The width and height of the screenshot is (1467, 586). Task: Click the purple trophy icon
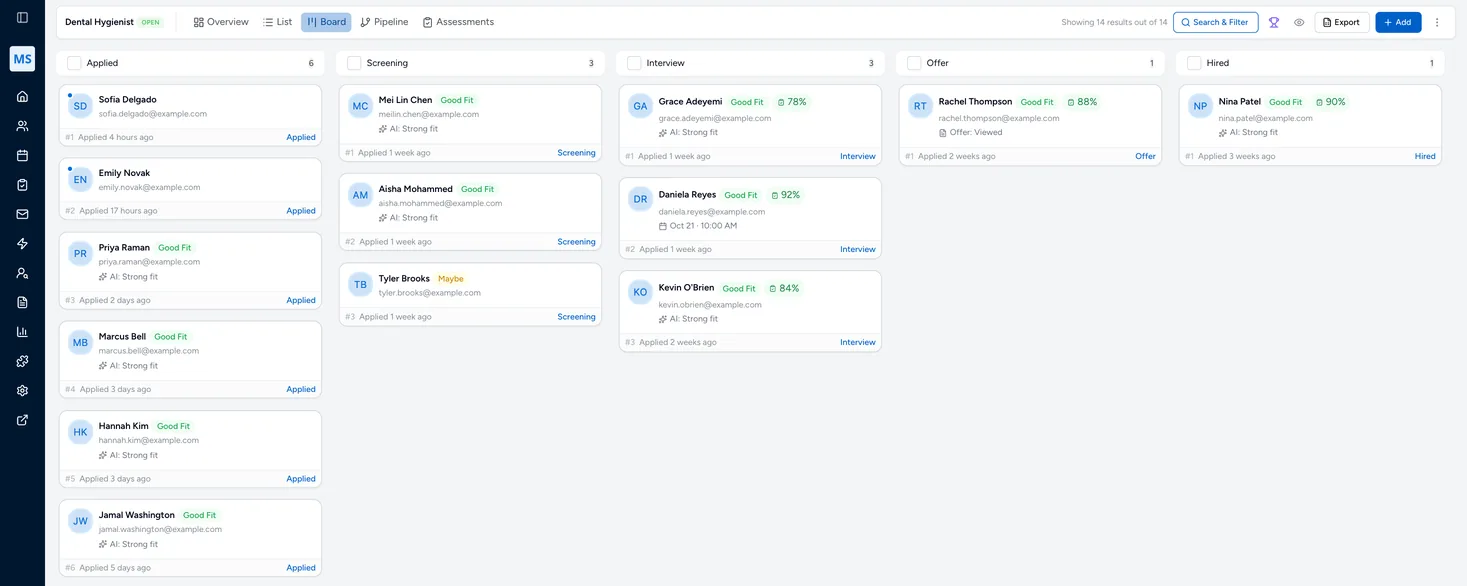coord(1274,22)
